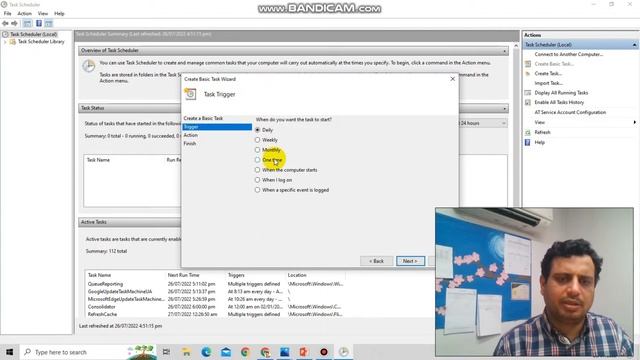The height and width of the screenshot is (360, 640).
Task: Select the Action wizard step
Action: click(191, 135)
